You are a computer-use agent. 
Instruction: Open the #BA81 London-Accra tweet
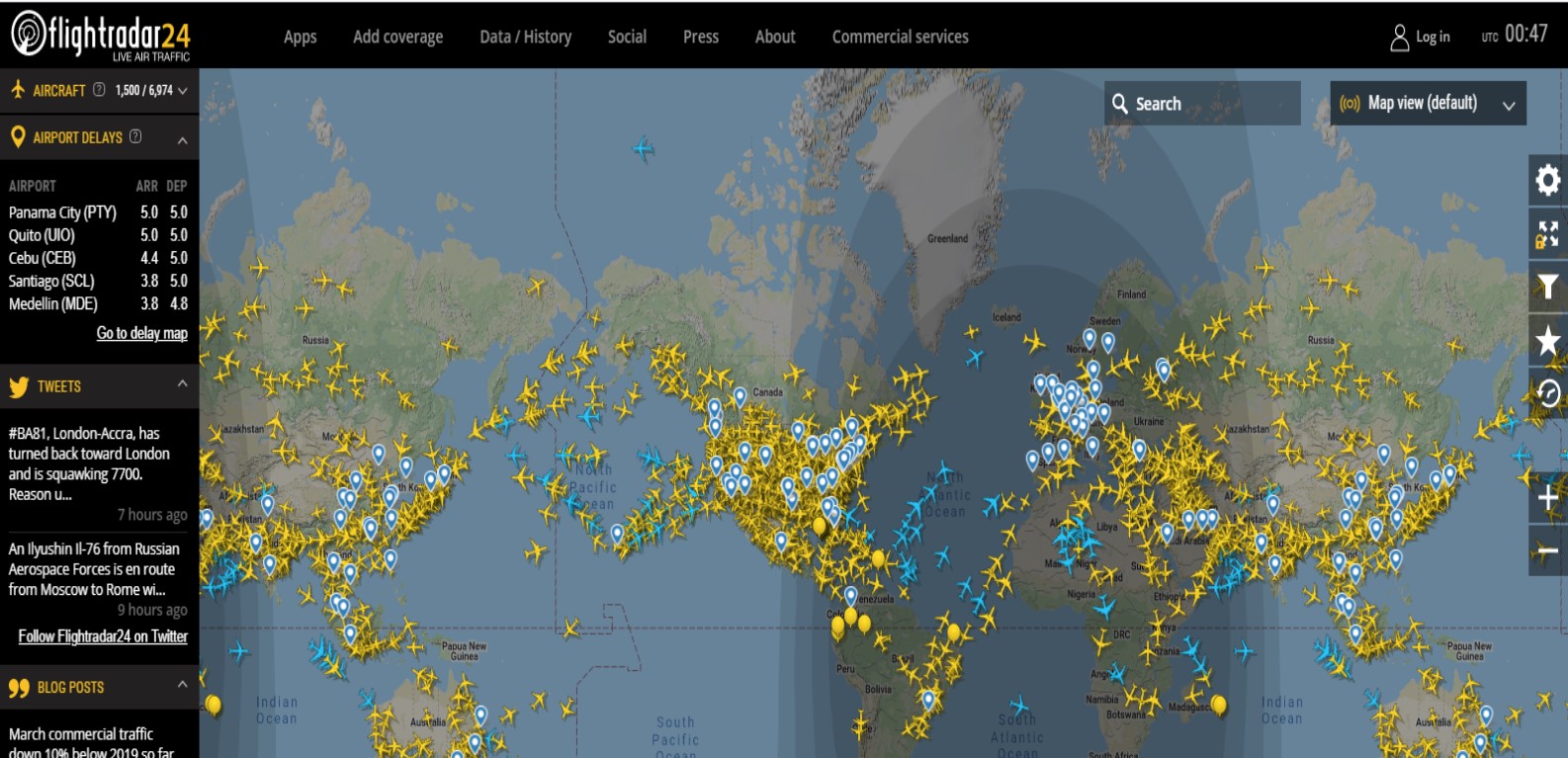[x=89, y=463]
